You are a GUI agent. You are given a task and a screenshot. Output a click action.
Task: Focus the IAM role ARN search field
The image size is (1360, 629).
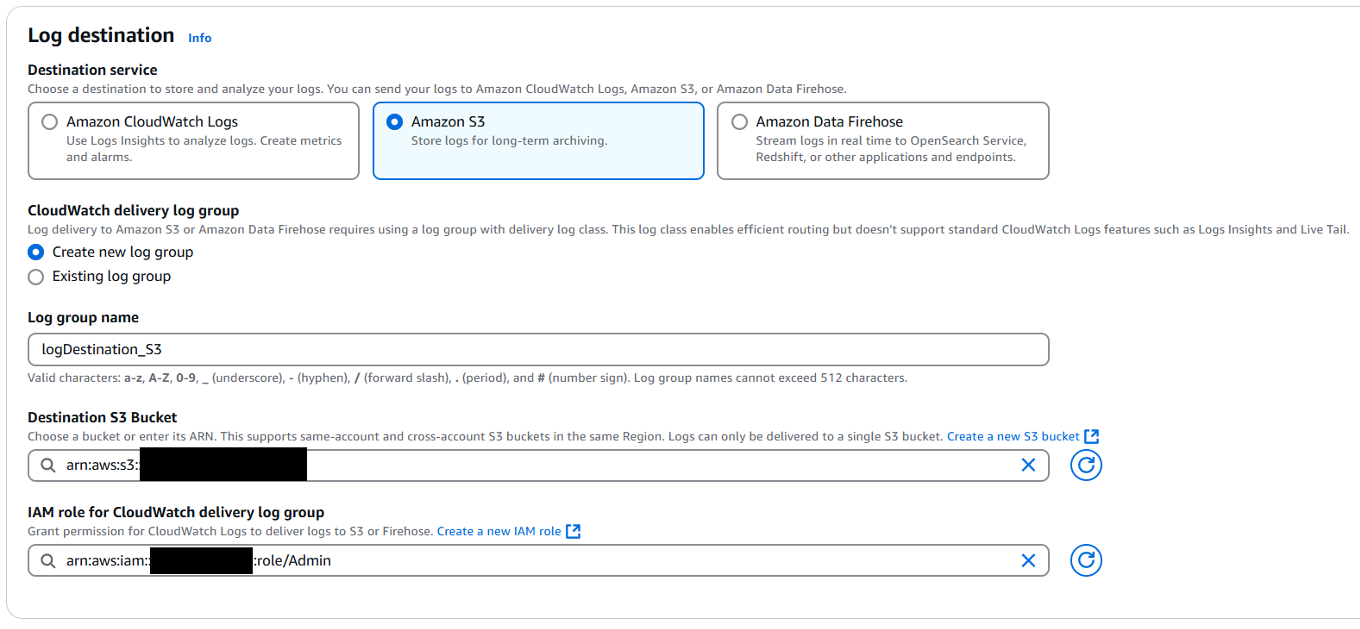click(660, 561)
